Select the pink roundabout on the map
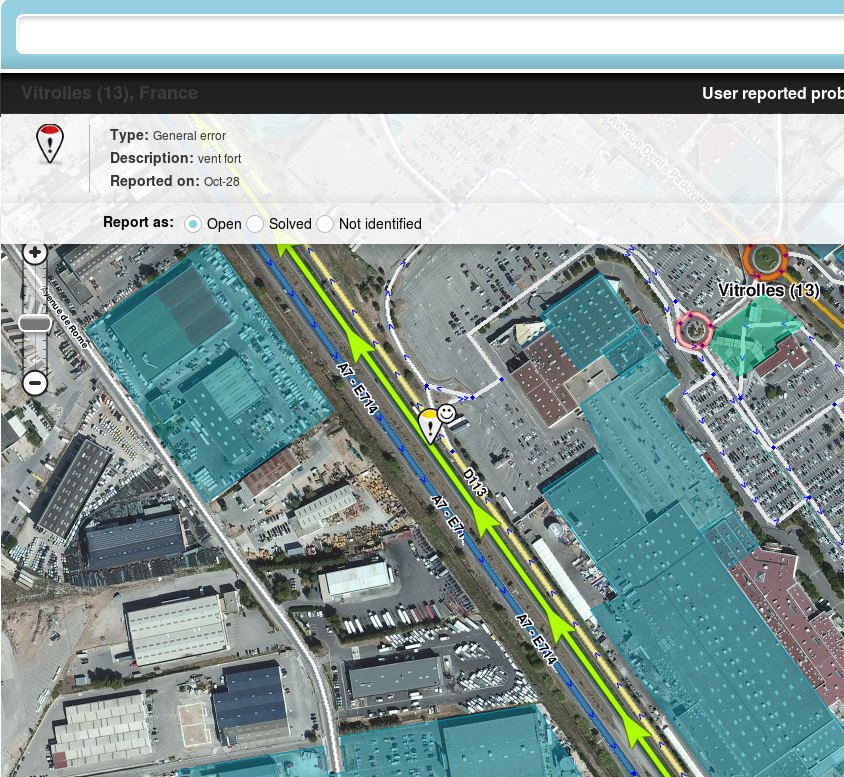 point(693,328)
